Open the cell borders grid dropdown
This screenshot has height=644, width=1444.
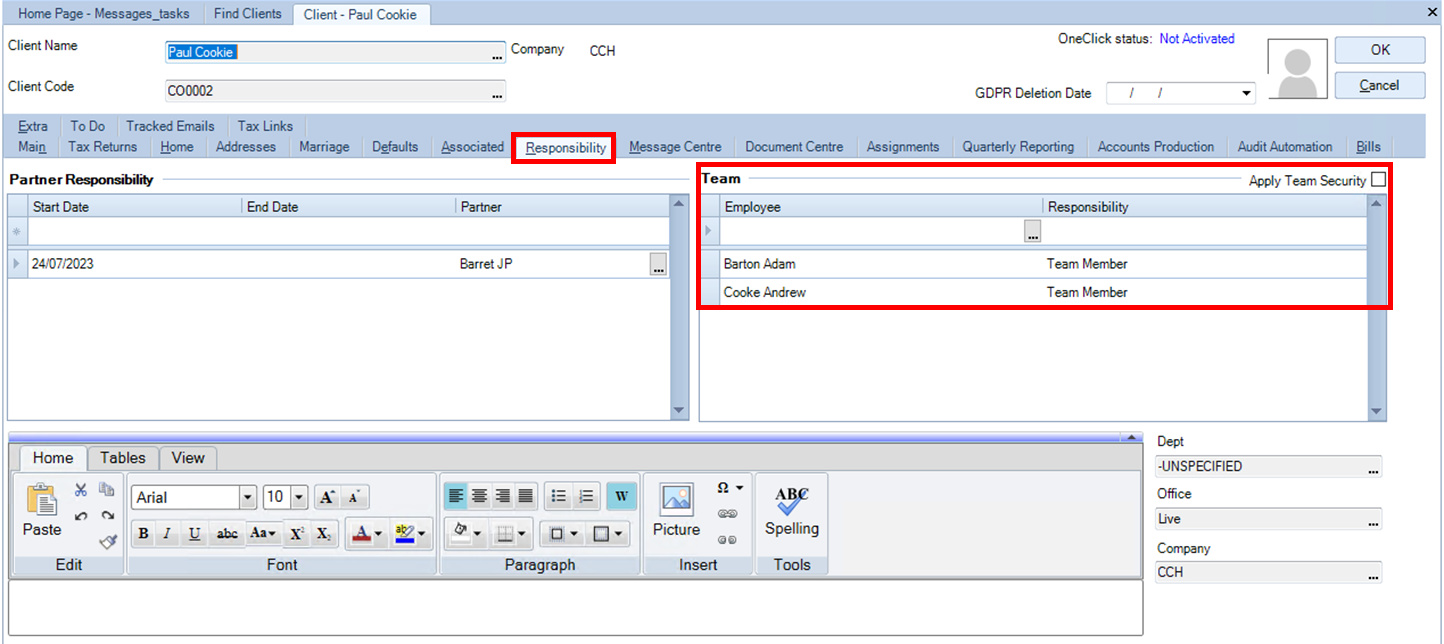pyautogui.click(x=512, y=534)
